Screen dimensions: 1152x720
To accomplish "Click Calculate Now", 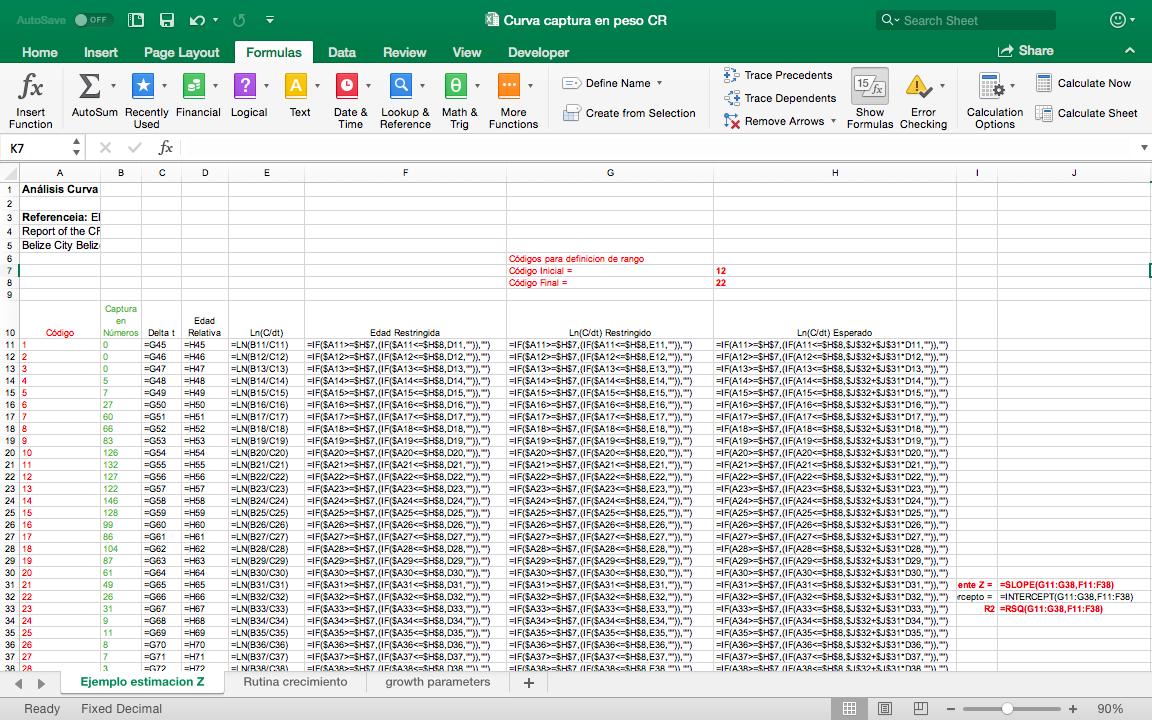I will [1084, 83].
